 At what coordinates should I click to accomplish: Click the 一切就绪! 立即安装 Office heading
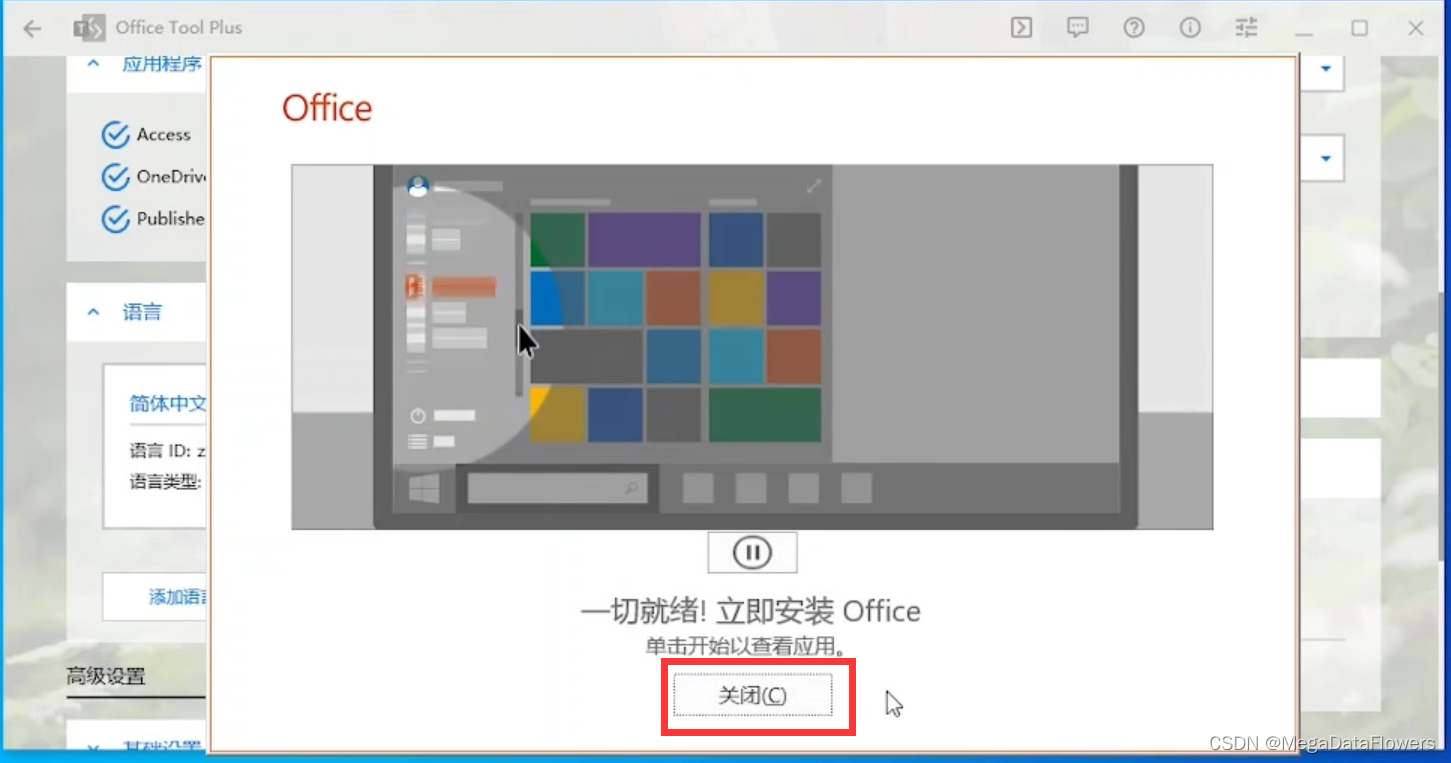tap(751, 611)
